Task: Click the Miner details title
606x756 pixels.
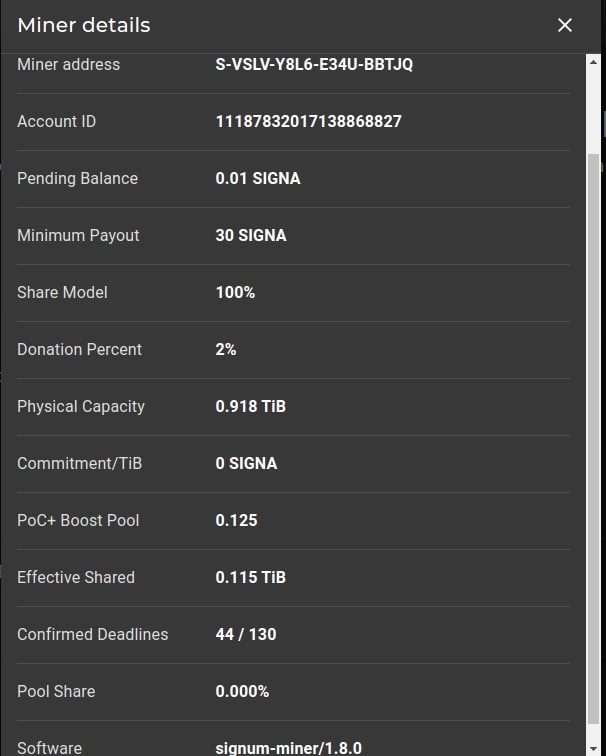Action: pos(84,25)
